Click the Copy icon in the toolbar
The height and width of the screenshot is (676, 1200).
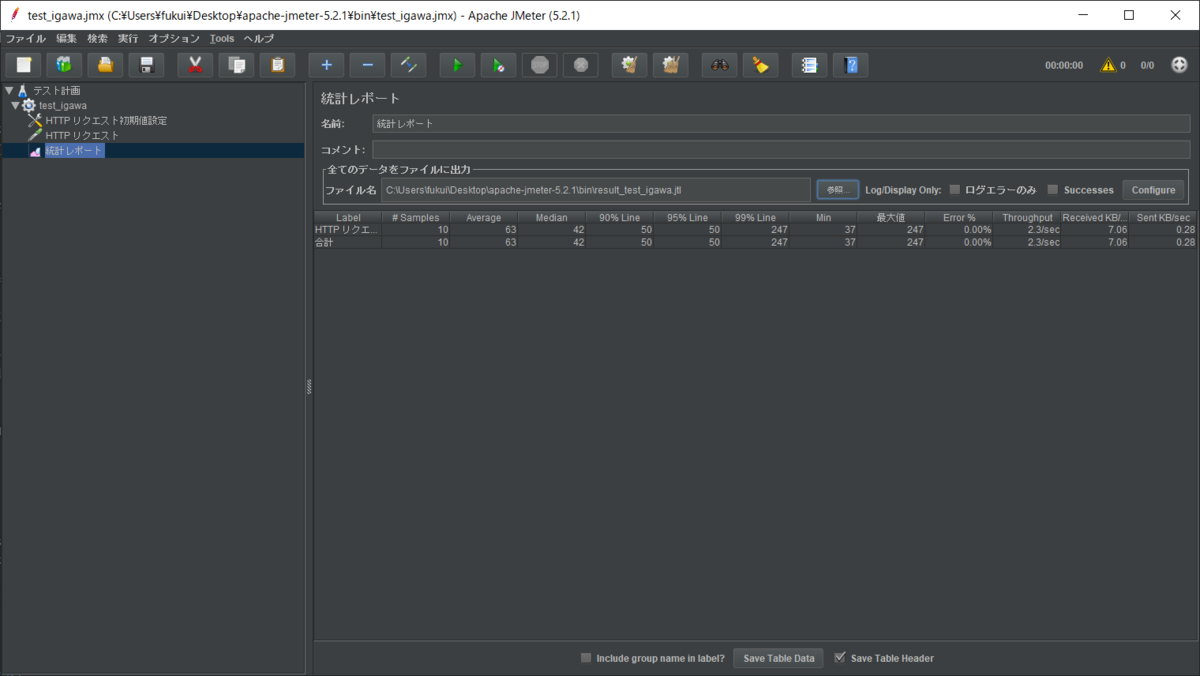[237, 65]
